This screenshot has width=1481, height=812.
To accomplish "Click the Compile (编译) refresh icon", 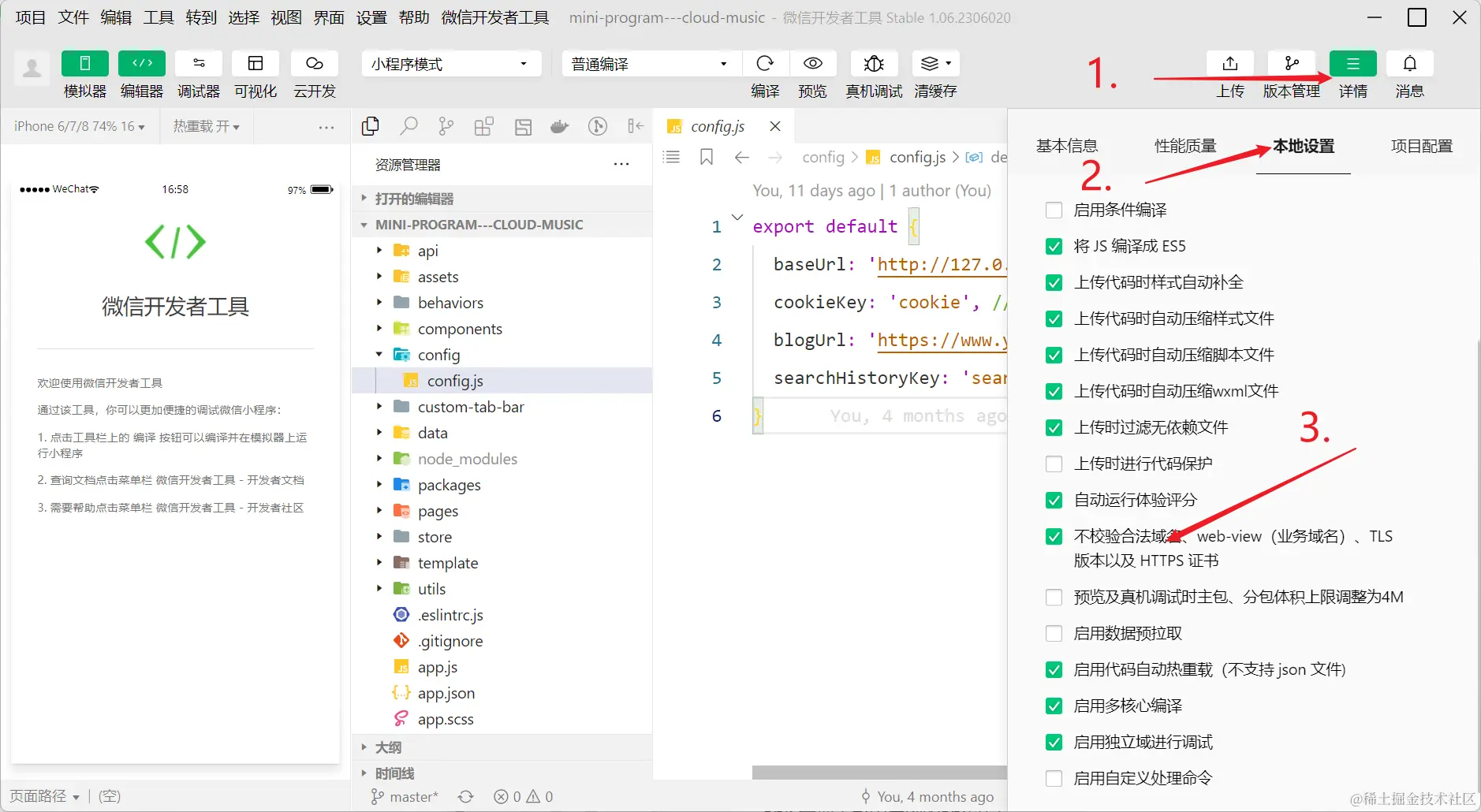I will click(x=765, y=64).
